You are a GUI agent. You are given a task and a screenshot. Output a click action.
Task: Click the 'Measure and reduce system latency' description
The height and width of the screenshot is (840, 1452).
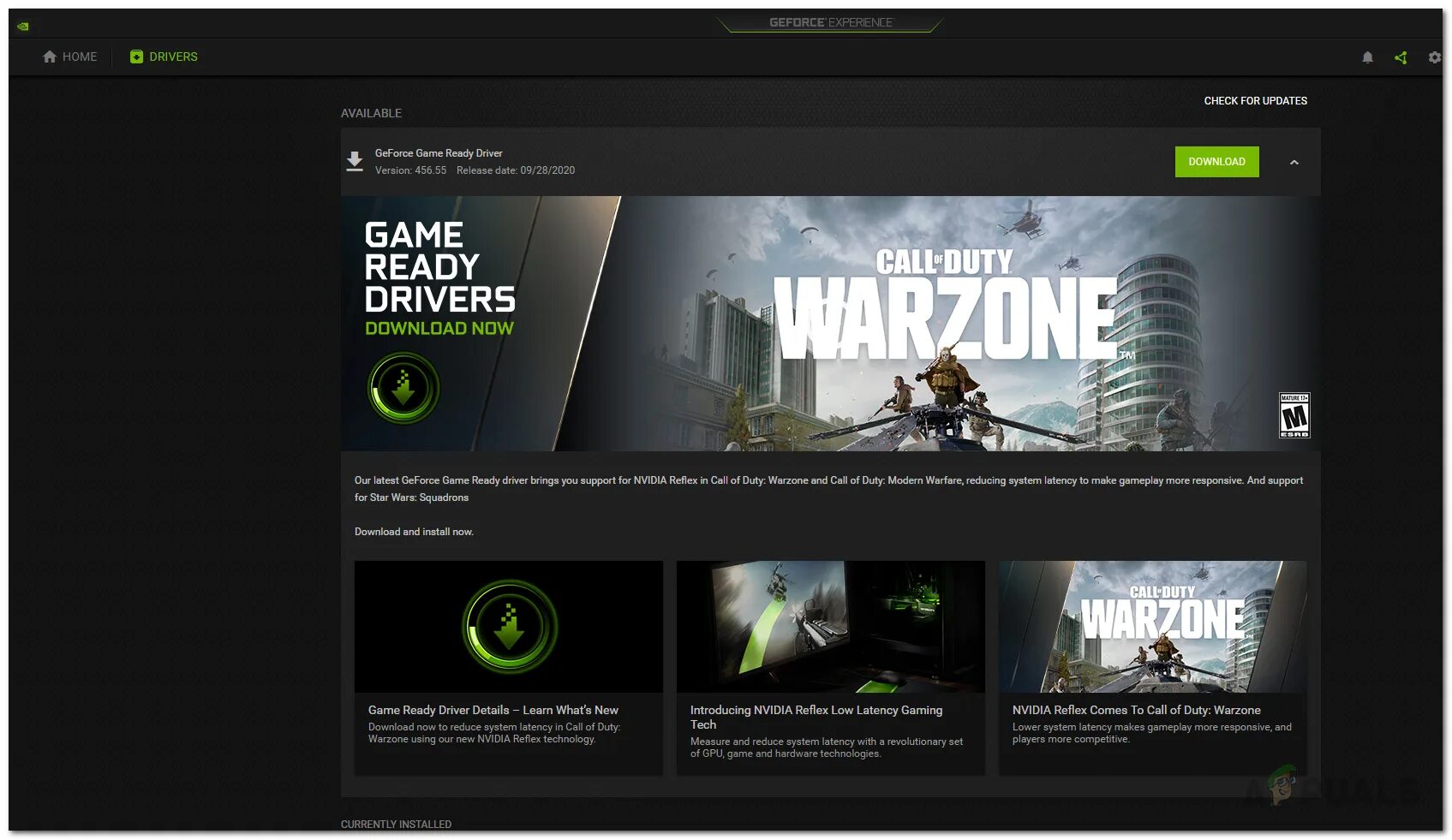pos(827,748)
